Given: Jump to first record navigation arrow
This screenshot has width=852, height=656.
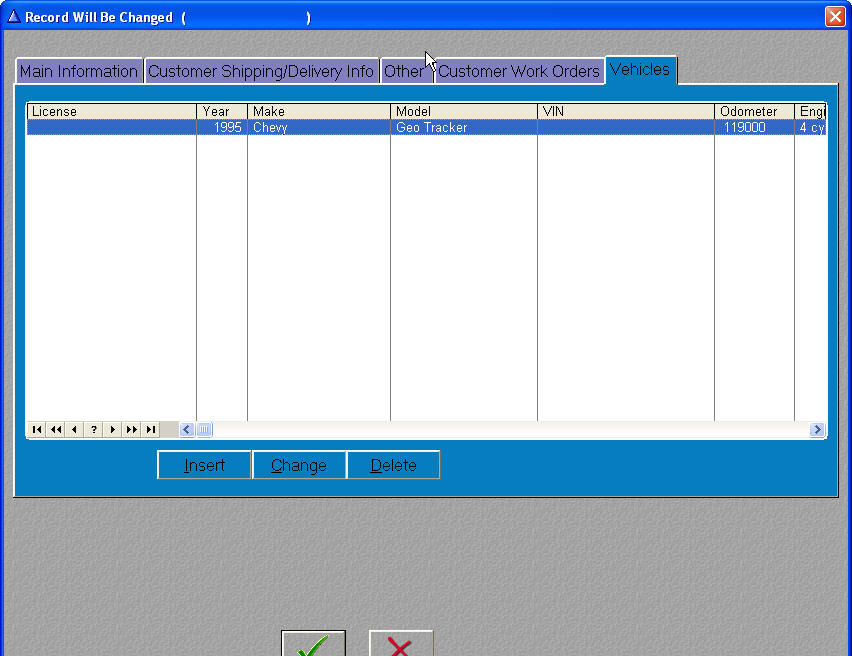Looking at the screenshot, I should click(36, 430).
